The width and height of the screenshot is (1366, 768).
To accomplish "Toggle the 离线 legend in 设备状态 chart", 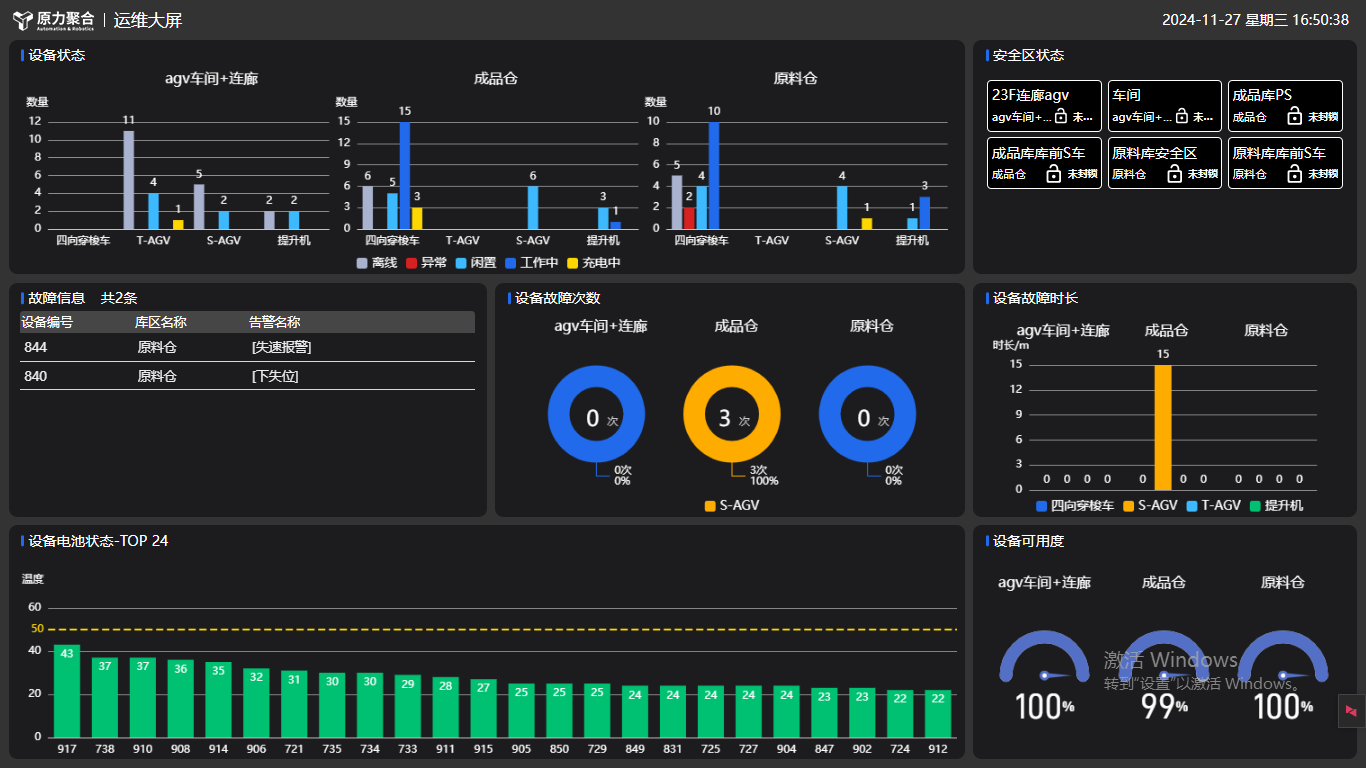I will (x=376, y=263).
